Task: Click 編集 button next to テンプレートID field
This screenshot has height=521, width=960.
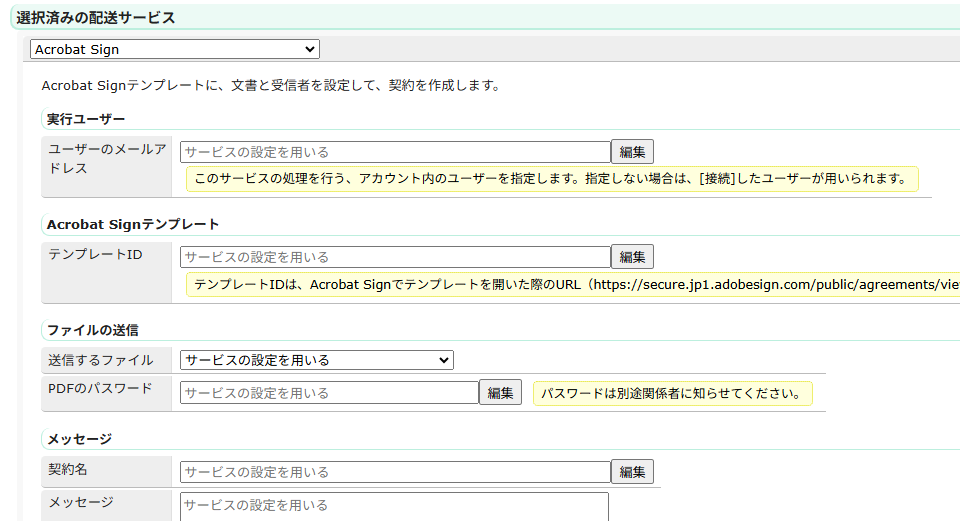Action: point(632,257)
